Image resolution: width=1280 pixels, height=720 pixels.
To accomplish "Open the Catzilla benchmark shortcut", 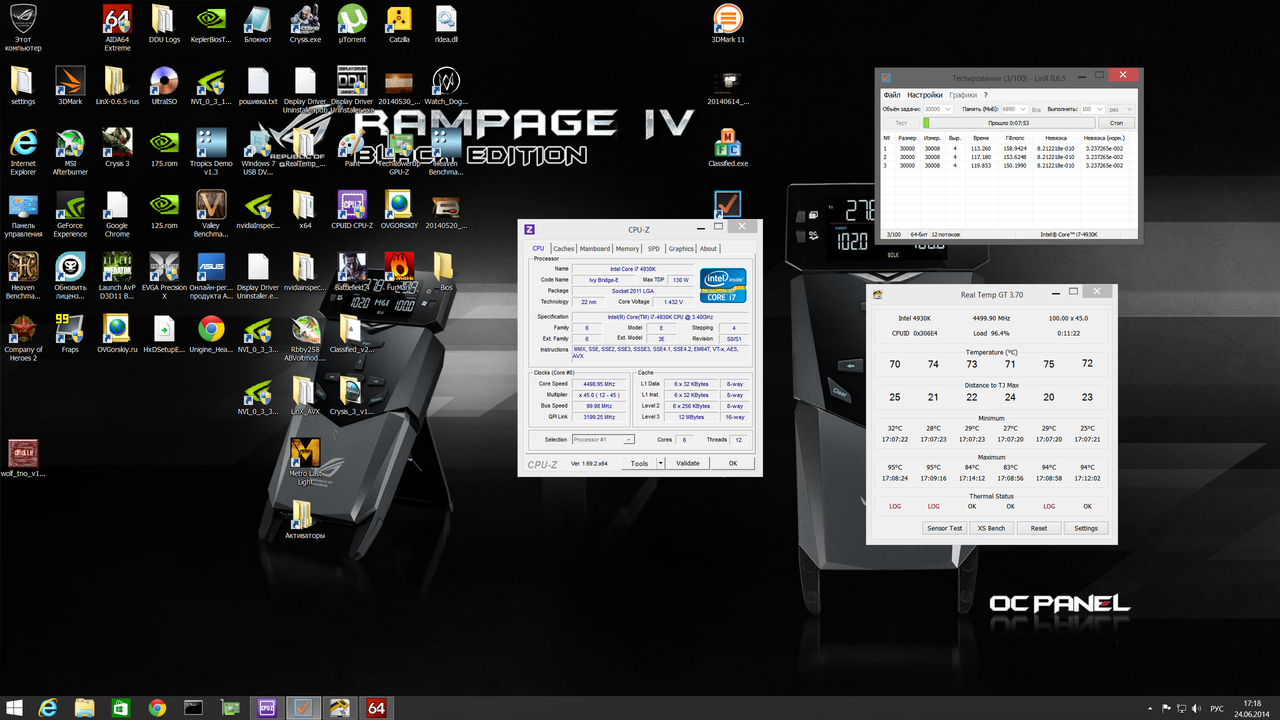I will pyautogui.click(x=399, y=23).
